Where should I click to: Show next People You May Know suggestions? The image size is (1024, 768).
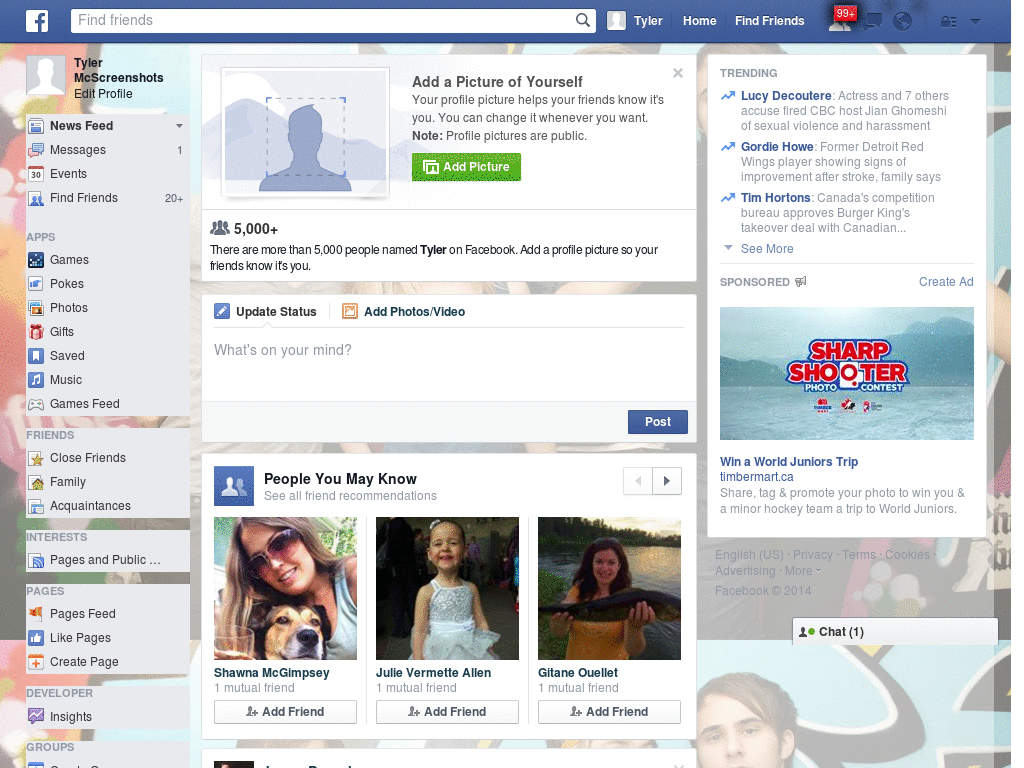pos(667,481)
